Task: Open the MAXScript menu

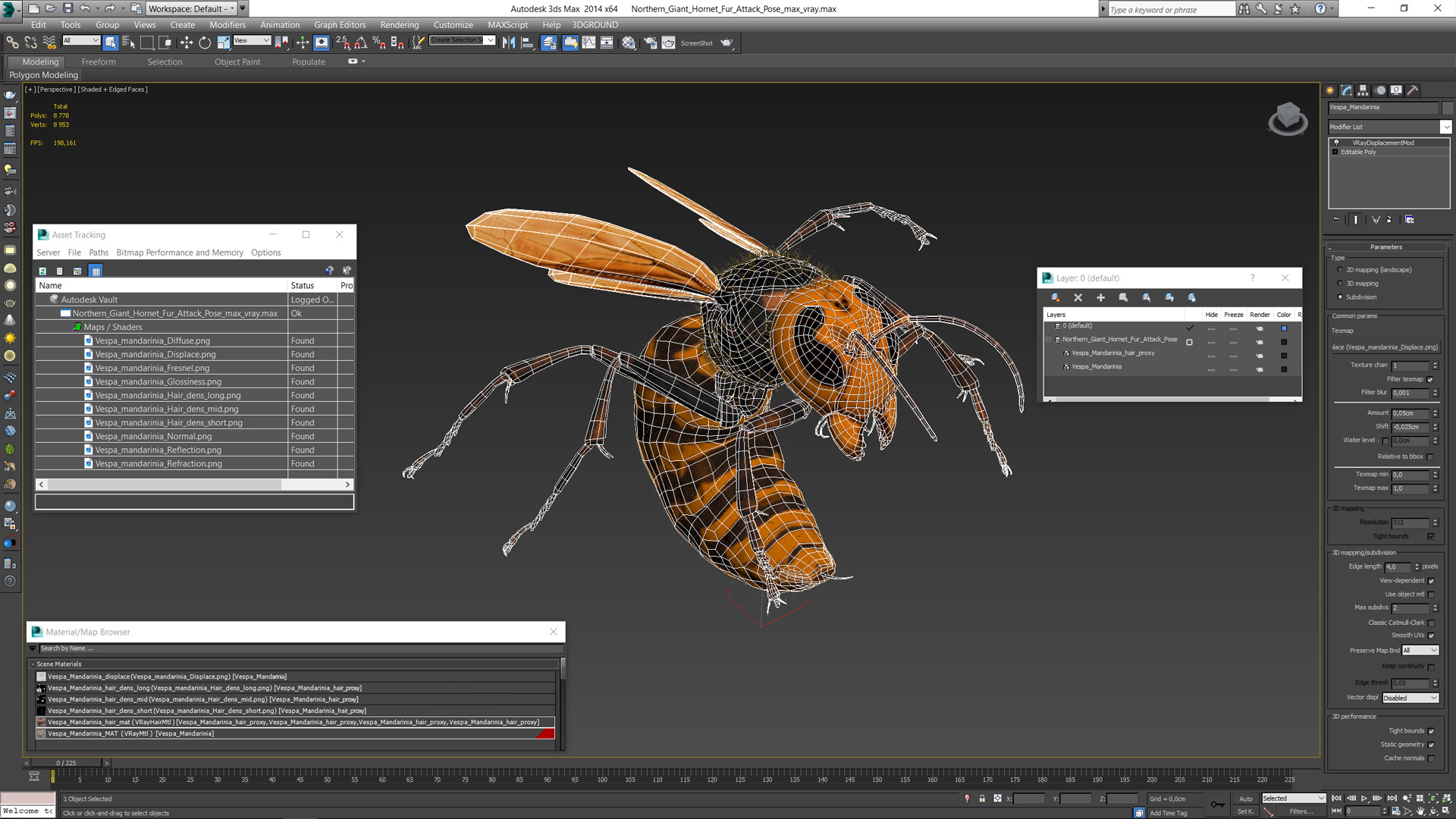Action: 507,25
